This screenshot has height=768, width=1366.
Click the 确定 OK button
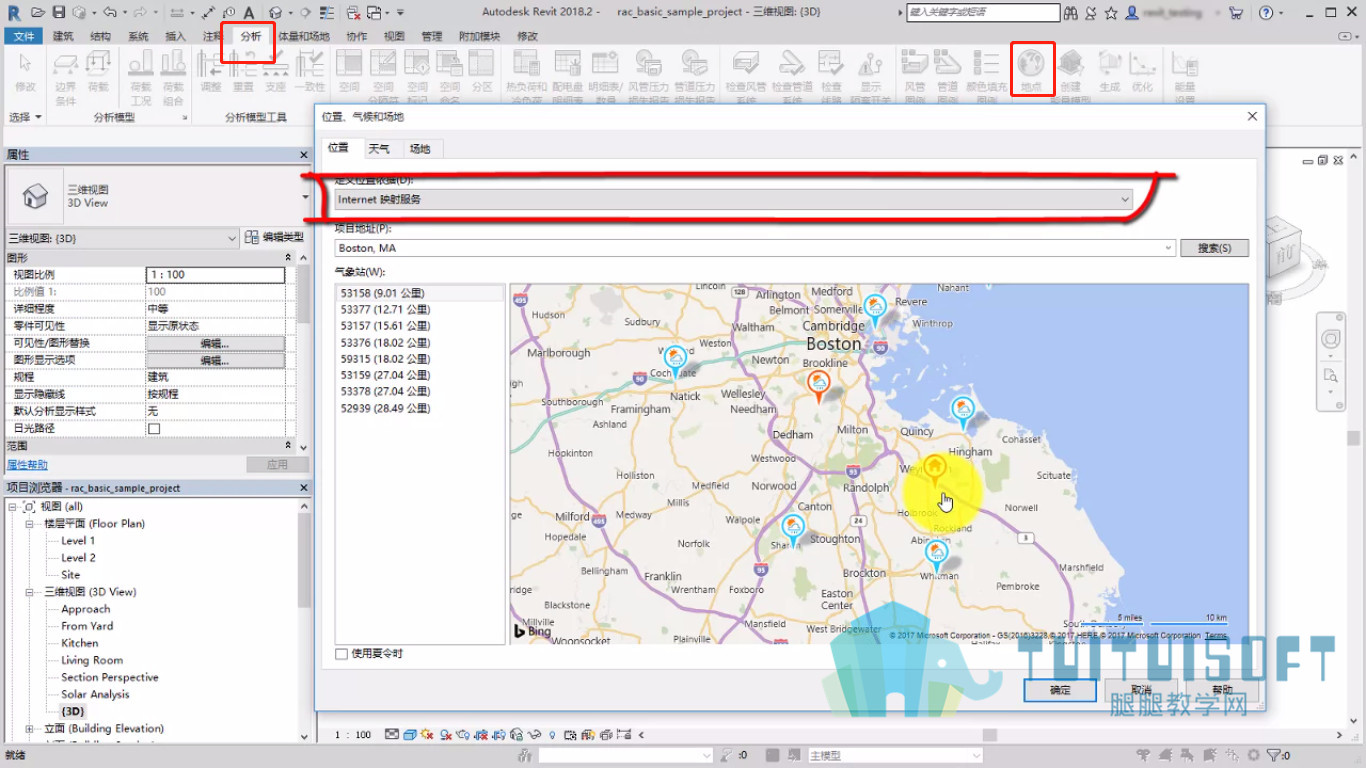pos(1060,690)
